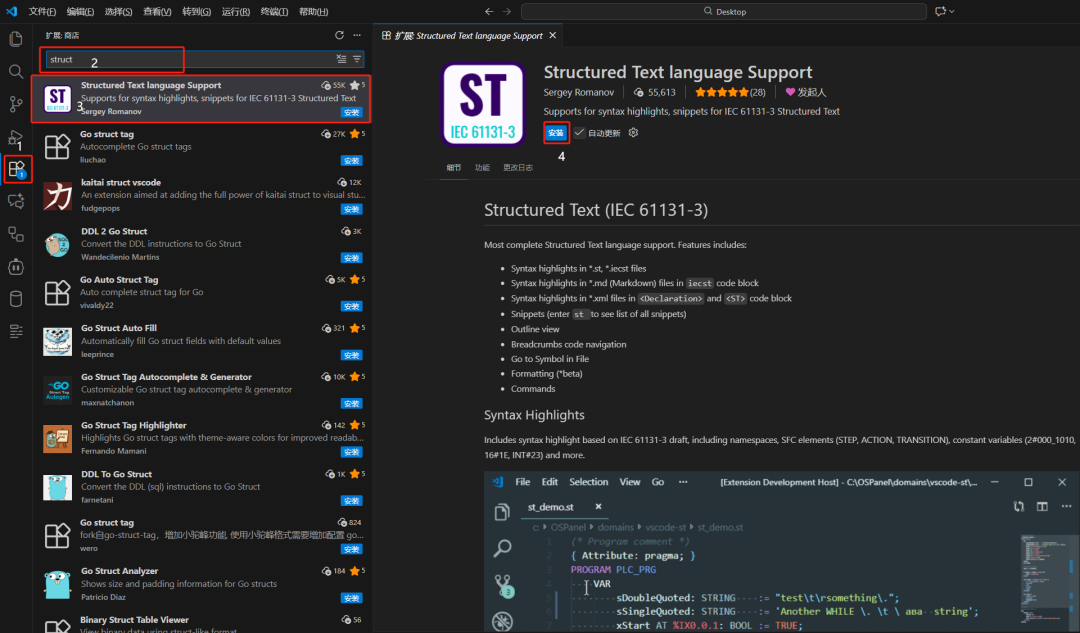1080x633 pixels.
Task: Open the connected-squares activity bar icon
Action: 16,234
